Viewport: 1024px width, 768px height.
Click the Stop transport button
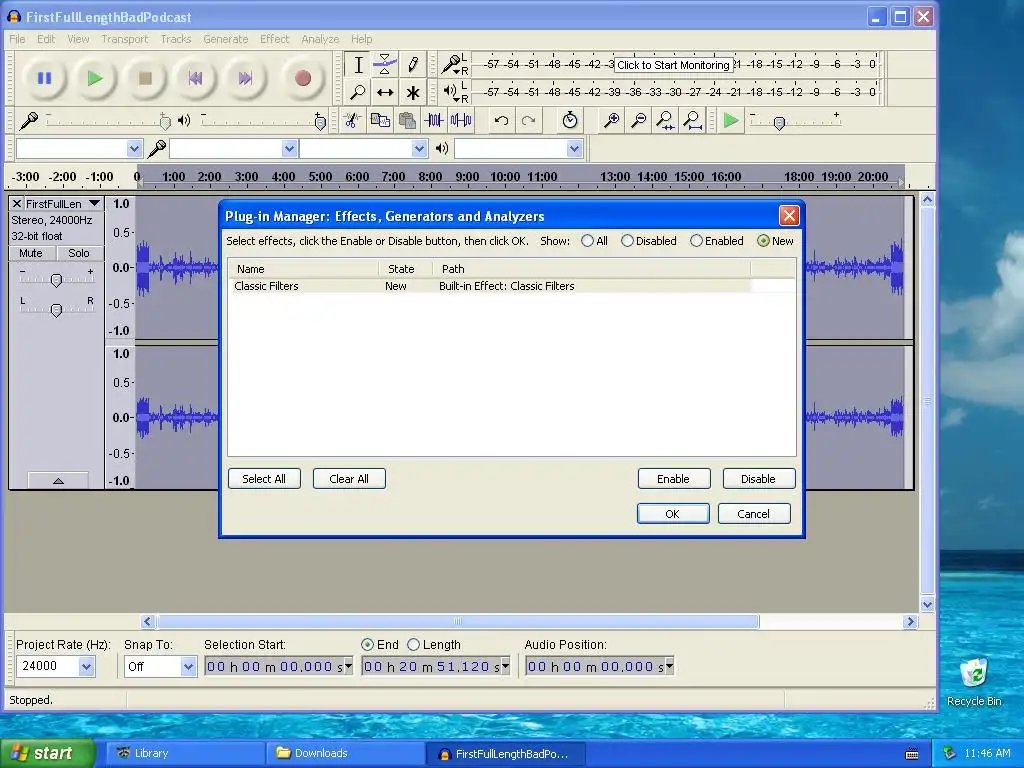click(x=145, y=78)
